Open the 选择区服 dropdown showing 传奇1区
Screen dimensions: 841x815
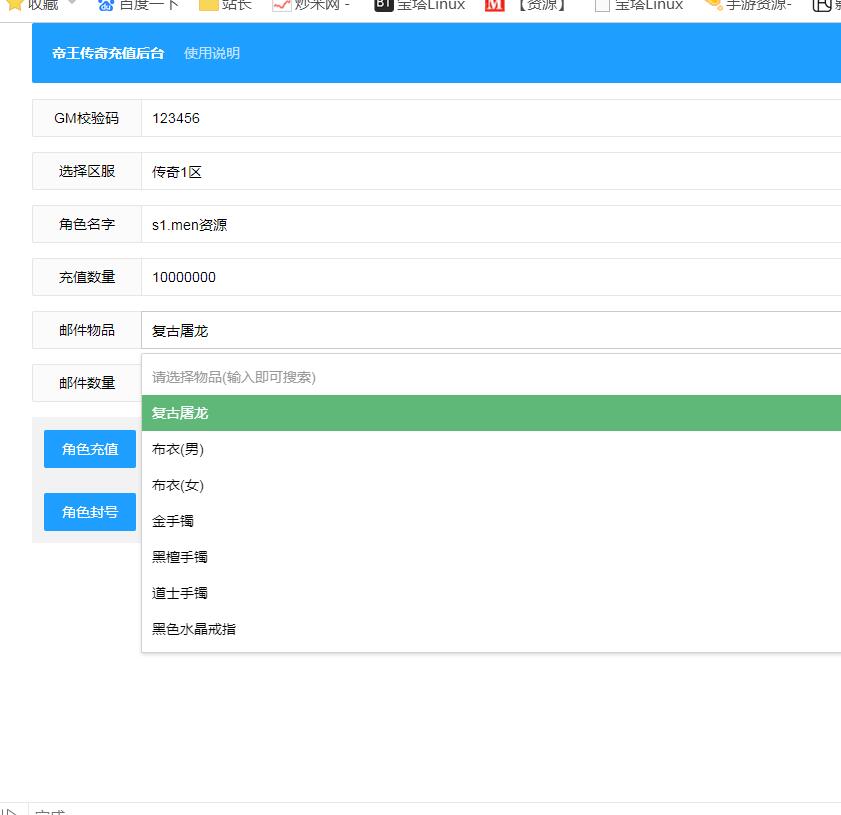tap(490, 172)
